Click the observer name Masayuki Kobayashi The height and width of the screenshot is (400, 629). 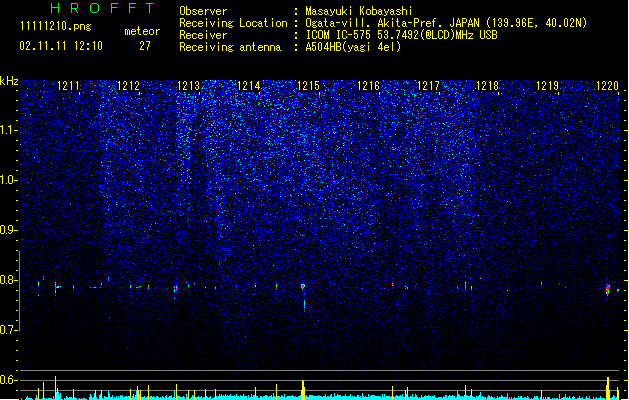[359, 11]
